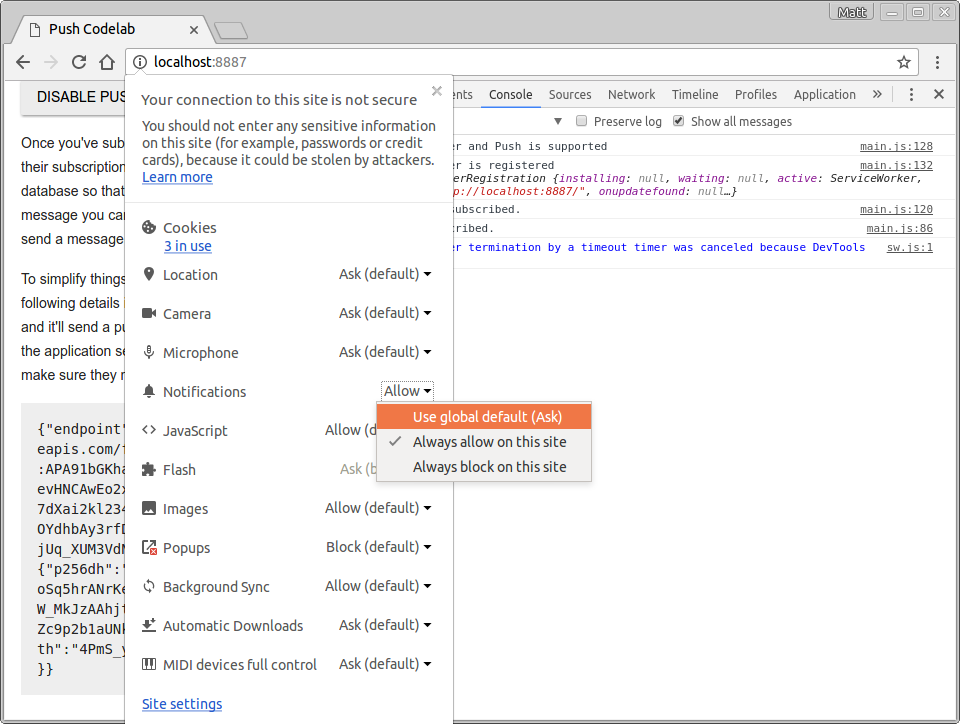Open the Popups Block (default) dropdown
The width and height of the screenshot is (960, 724).
pyautogui.click(x=379, y=547)
